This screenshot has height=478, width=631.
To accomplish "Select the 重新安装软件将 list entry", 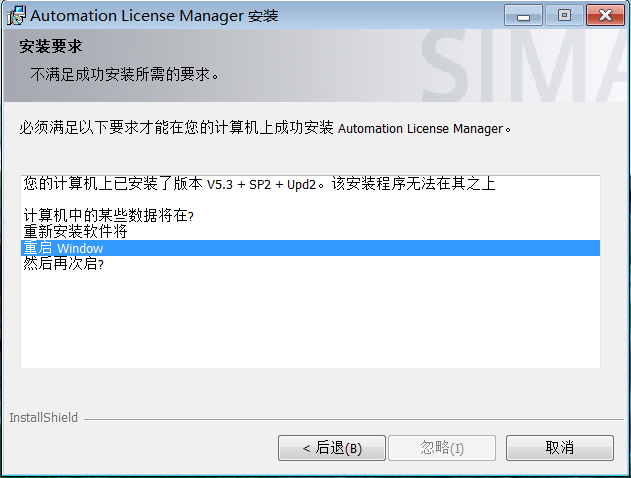I will [76, 232].
